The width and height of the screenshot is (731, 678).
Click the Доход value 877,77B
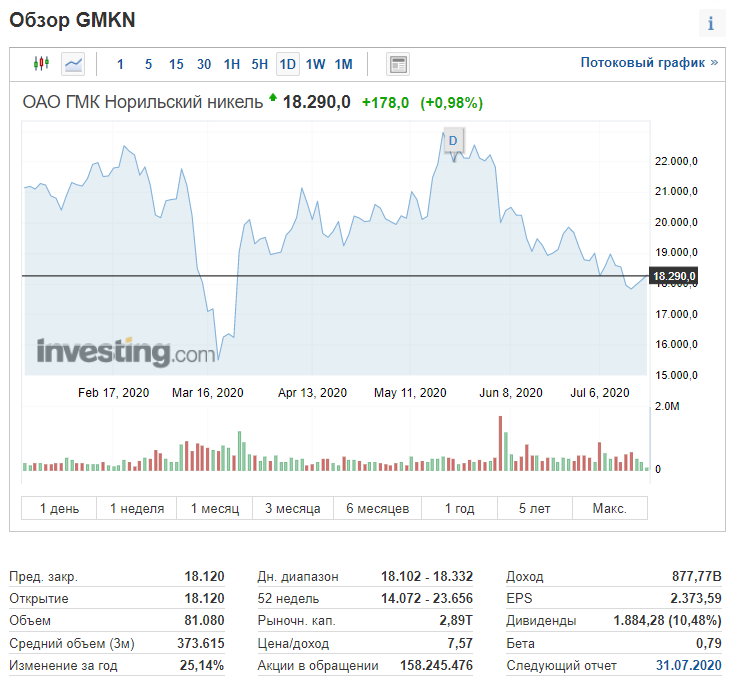(697, 576)
